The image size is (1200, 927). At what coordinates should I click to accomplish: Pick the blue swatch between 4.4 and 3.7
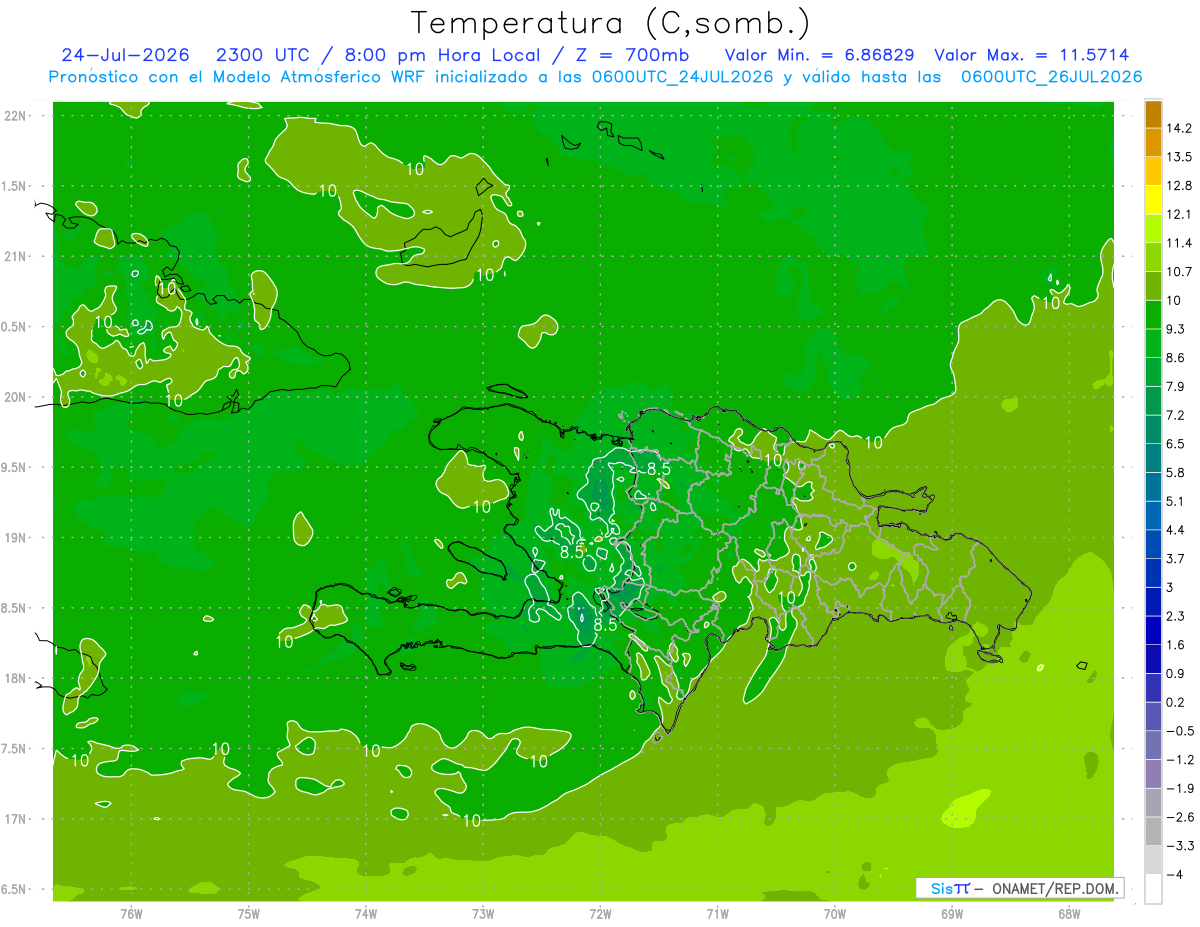click(1153, 543)
